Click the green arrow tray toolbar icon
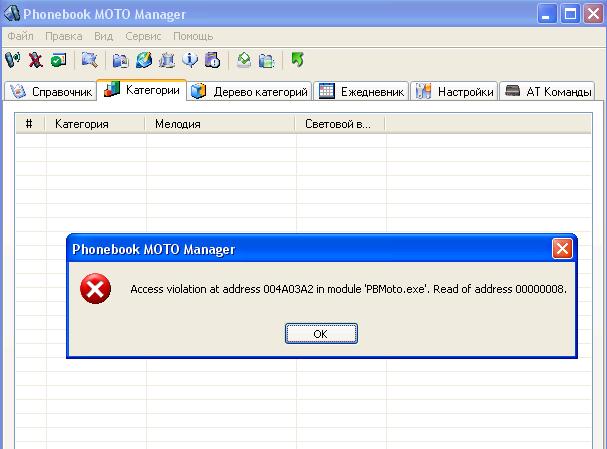The image size is (607, 449). (244, 60)
